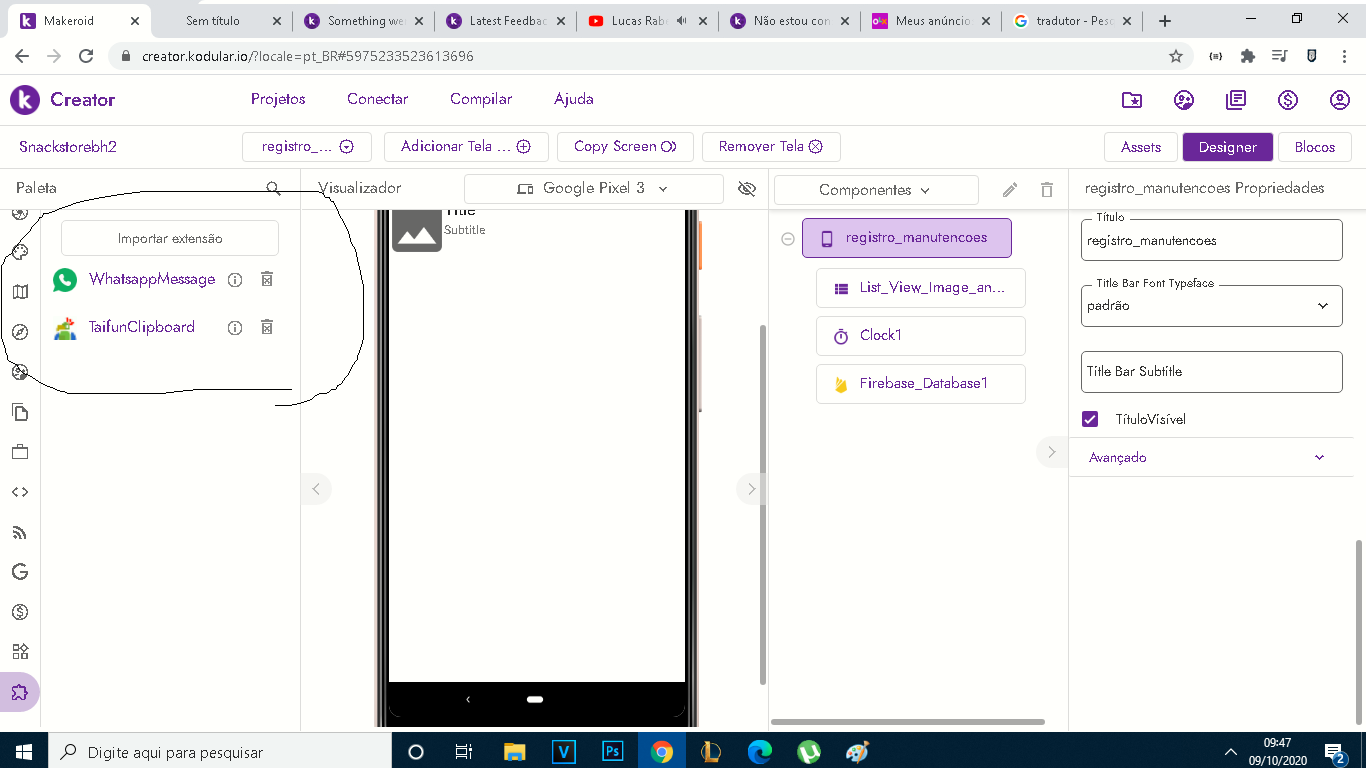1366x768 pixels.
Task: Expand the Avançado properties section
Action: tap(1210, 457)
